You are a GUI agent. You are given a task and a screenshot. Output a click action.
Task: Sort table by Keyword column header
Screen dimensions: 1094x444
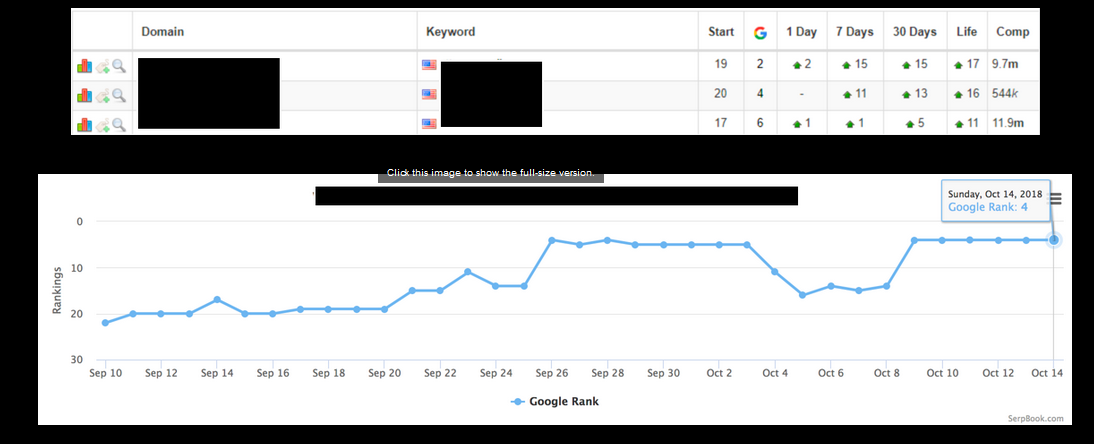point(451,31)
